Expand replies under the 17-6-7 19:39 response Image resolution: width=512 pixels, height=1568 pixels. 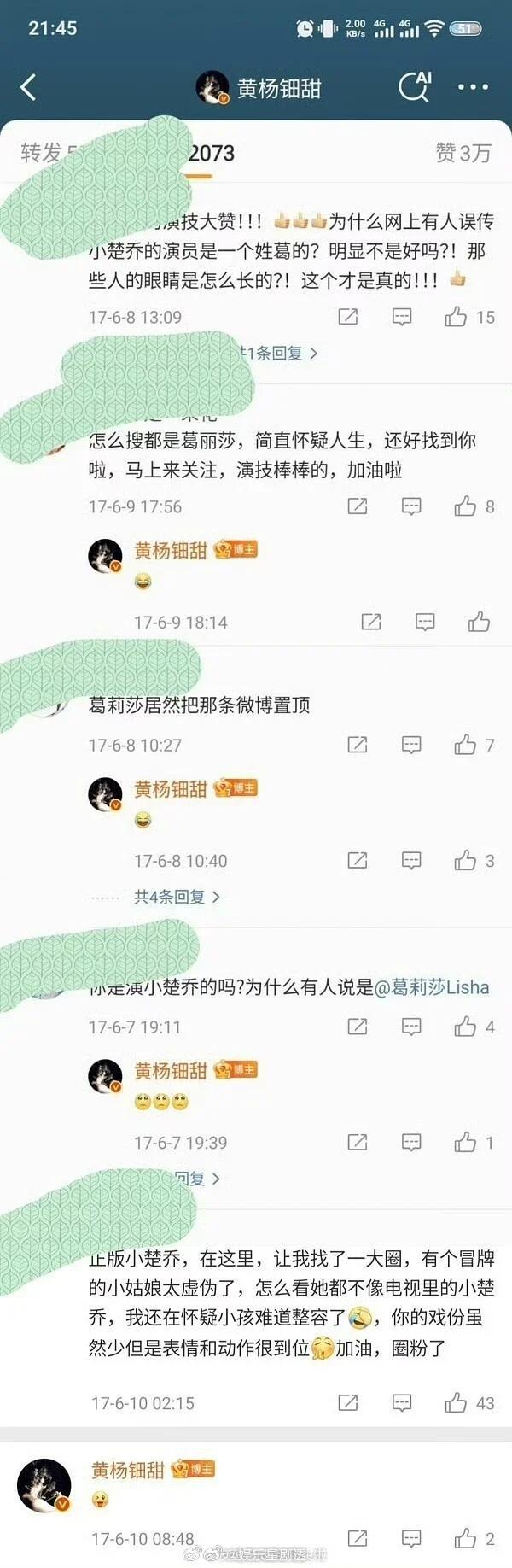[197, 1179]
